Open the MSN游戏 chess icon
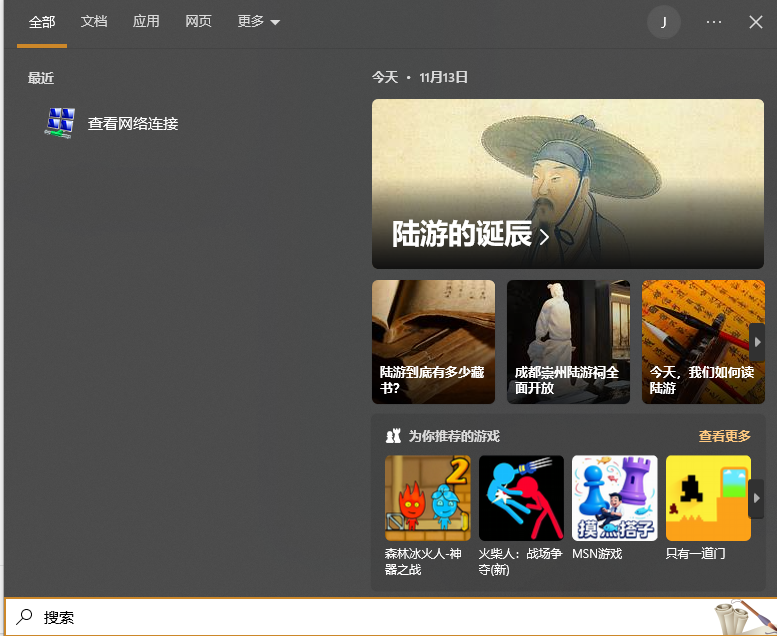This screenshot has width=777, height=636. [614, 498]
